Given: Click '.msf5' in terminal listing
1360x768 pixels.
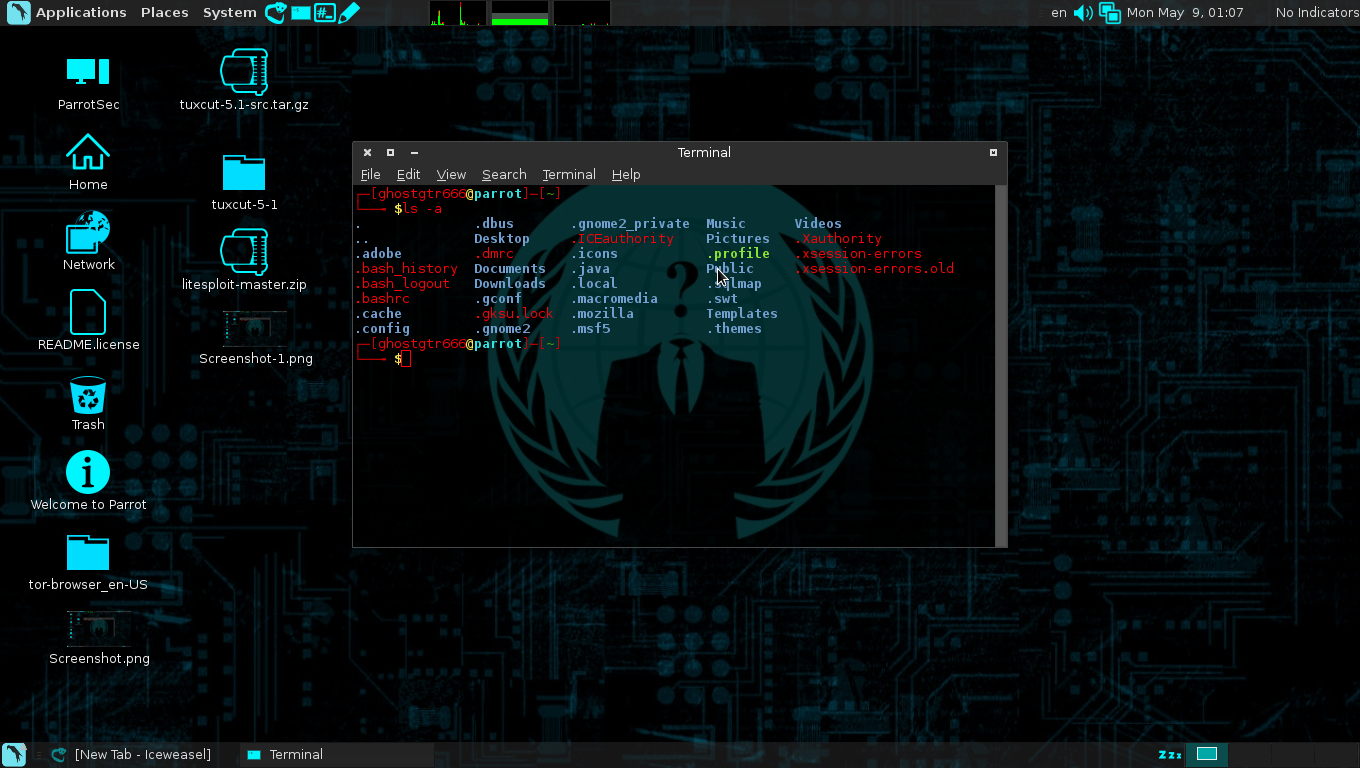Looking at the screenshot, I should 590,329.
